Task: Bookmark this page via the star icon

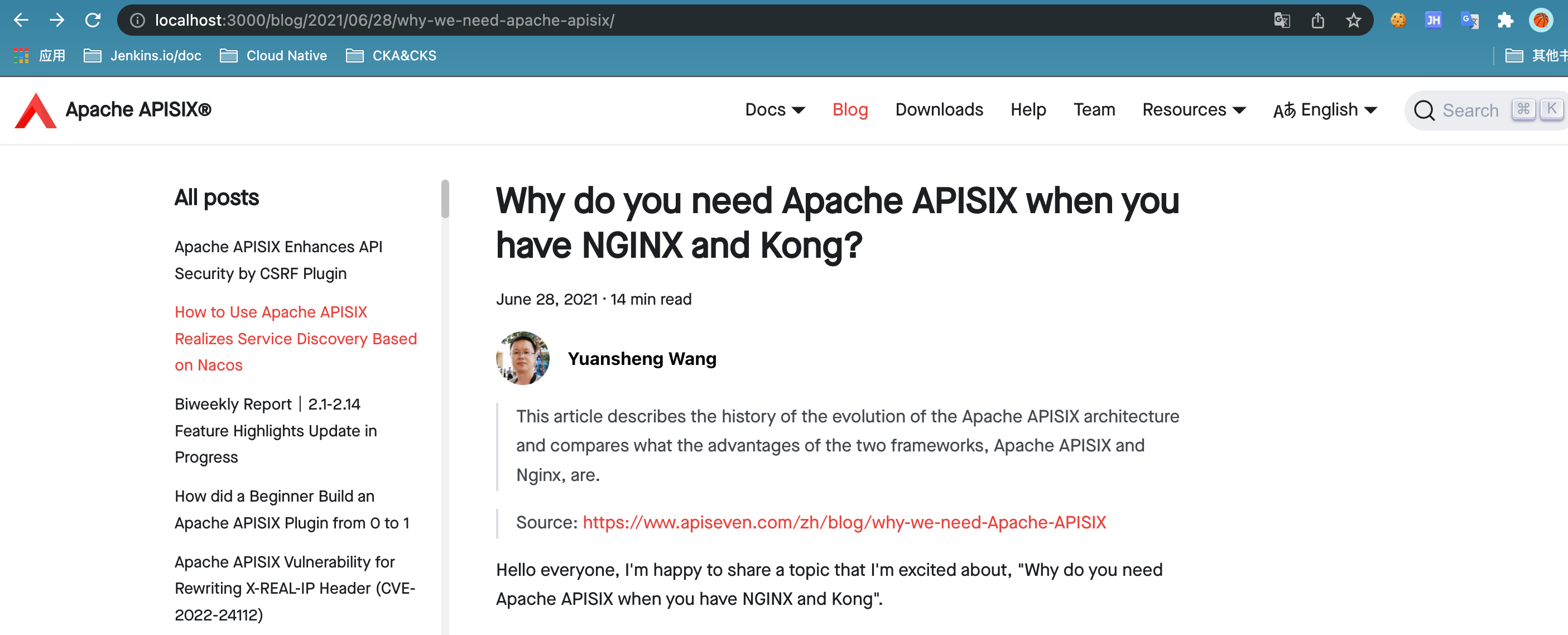Action: tap(1354, 20)
